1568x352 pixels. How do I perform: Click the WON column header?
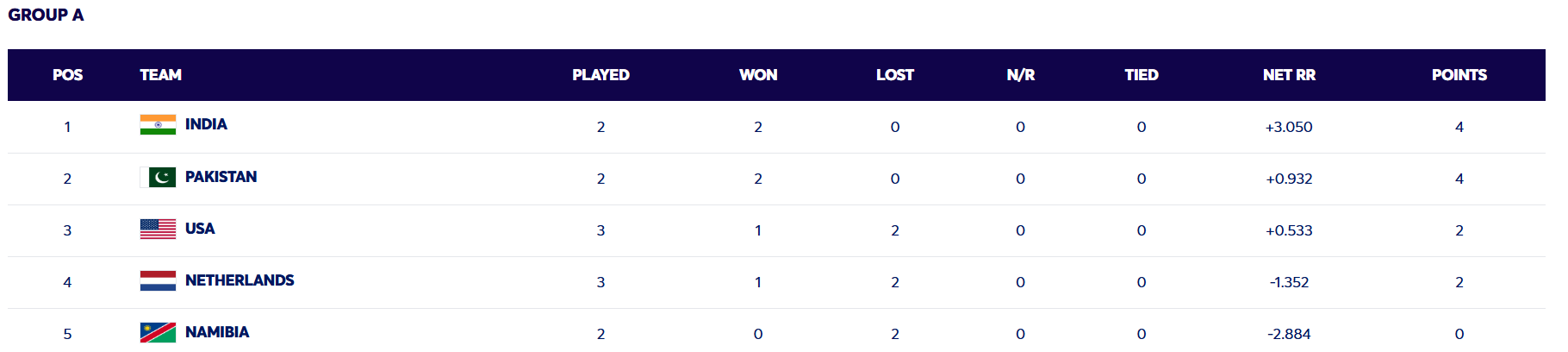tap(758, 75)
